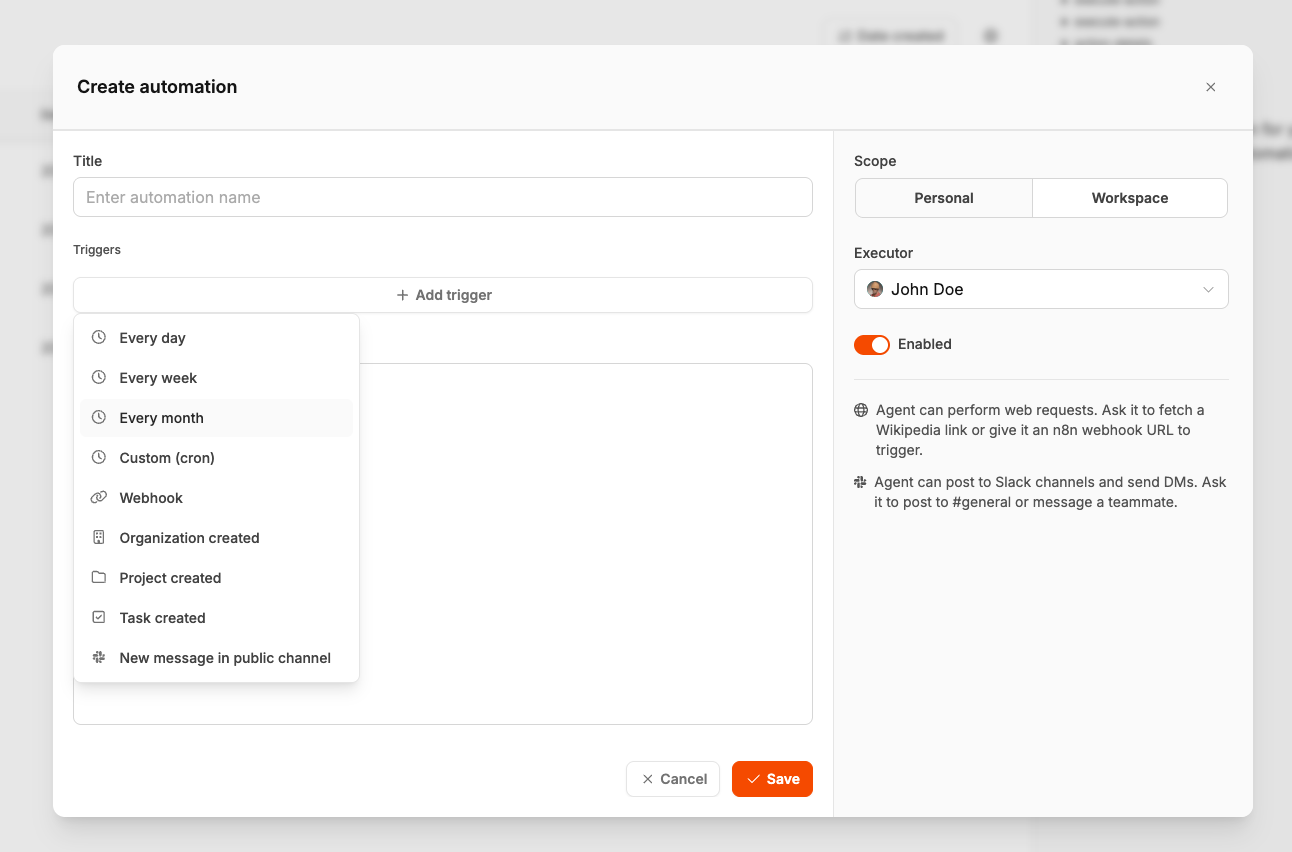Screen dimensions: 1292x852
Task: Click the Executor dropdown chevron
Action: pyautogui.click(x=1208, y=290)
